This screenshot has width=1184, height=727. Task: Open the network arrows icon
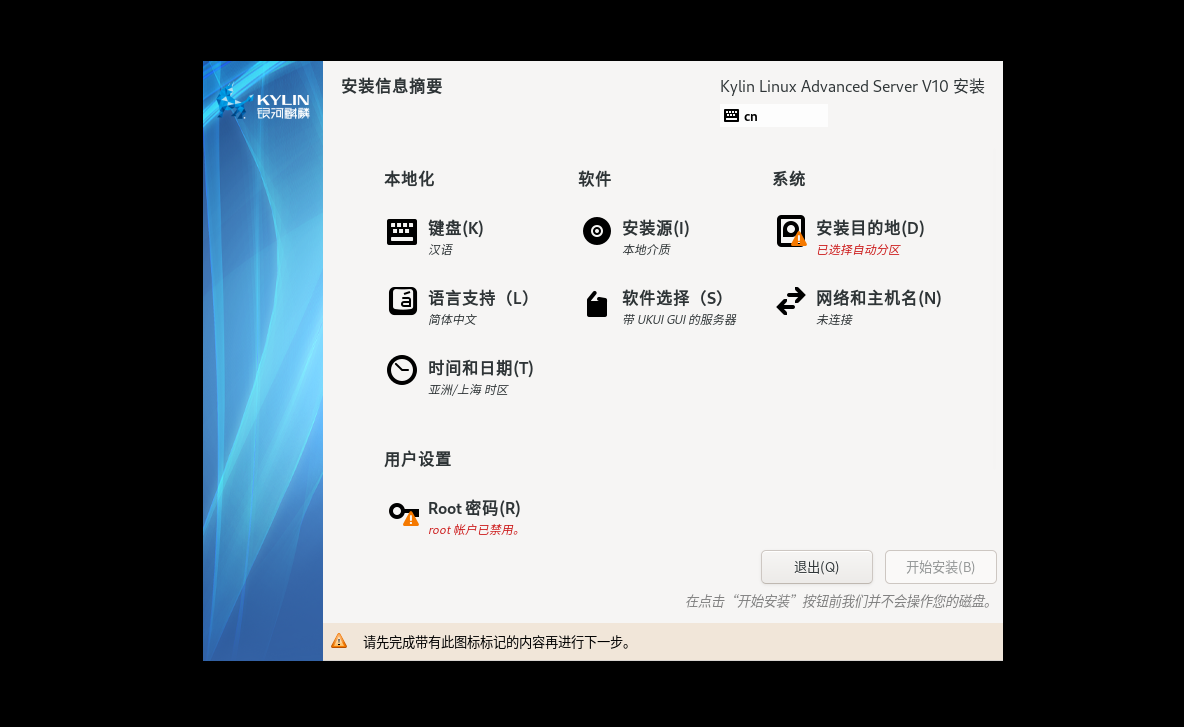point(791,301)
